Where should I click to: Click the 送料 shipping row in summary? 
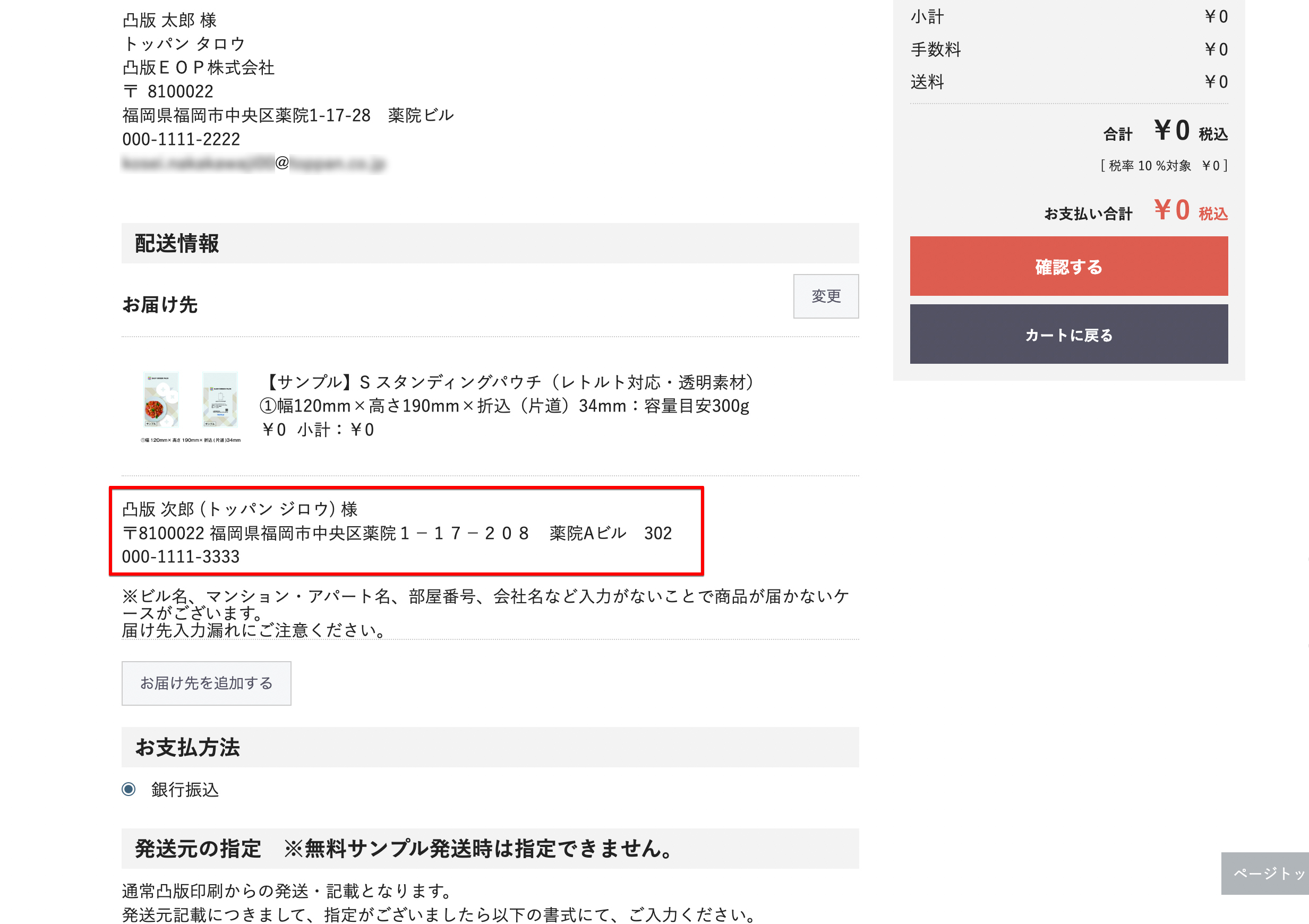tap(1069, 82)
